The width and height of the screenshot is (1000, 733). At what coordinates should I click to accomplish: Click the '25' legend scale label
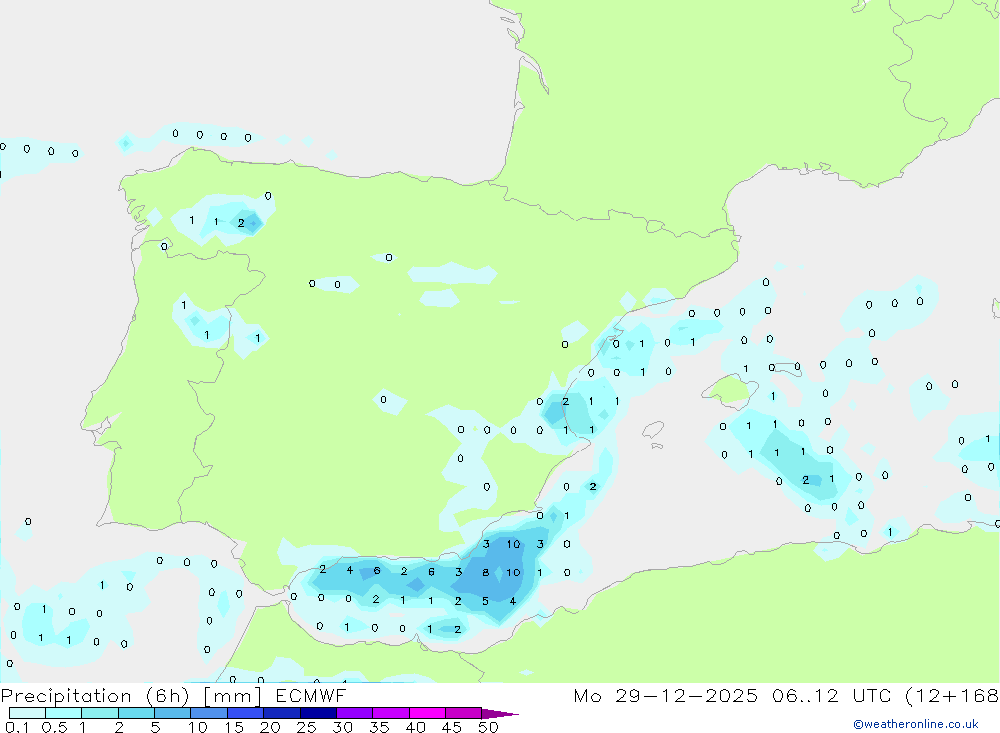click(307, 727)
